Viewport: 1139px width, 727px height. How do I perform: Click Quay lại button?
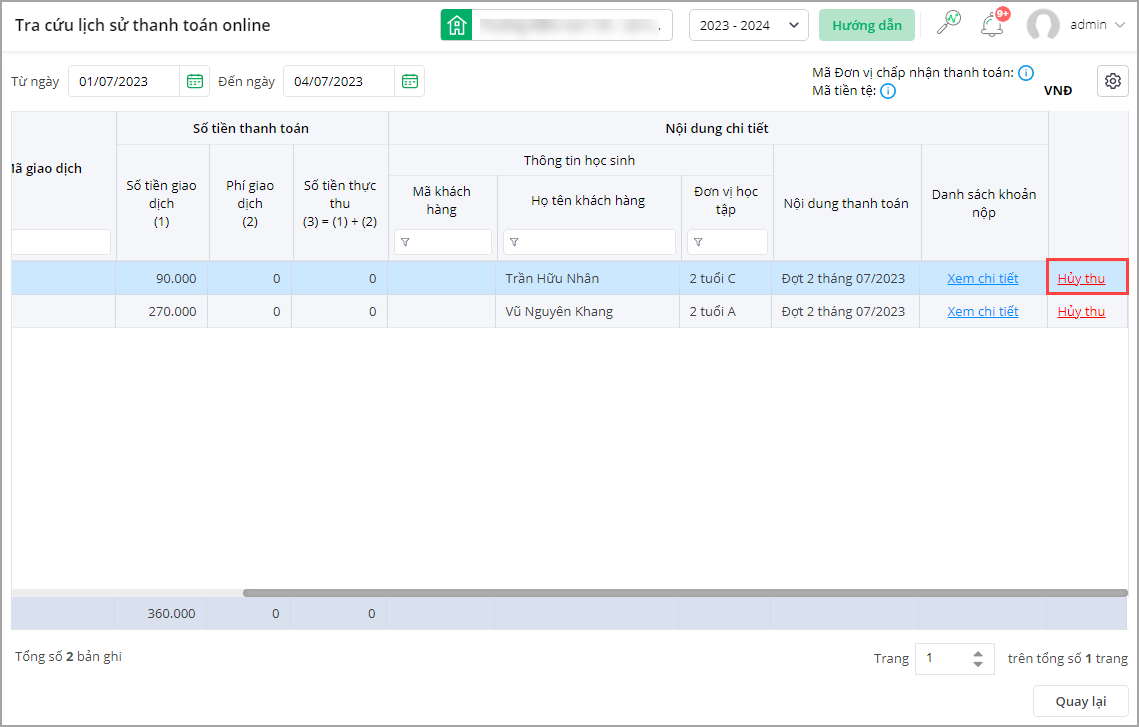click(x=1080, y=701)
